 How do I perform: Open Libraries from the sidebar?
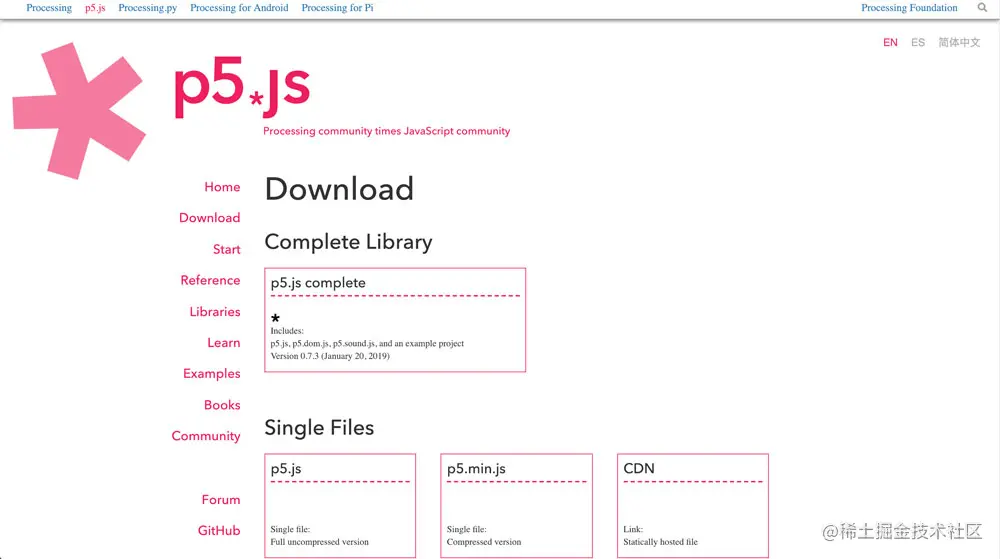point(214,312)
